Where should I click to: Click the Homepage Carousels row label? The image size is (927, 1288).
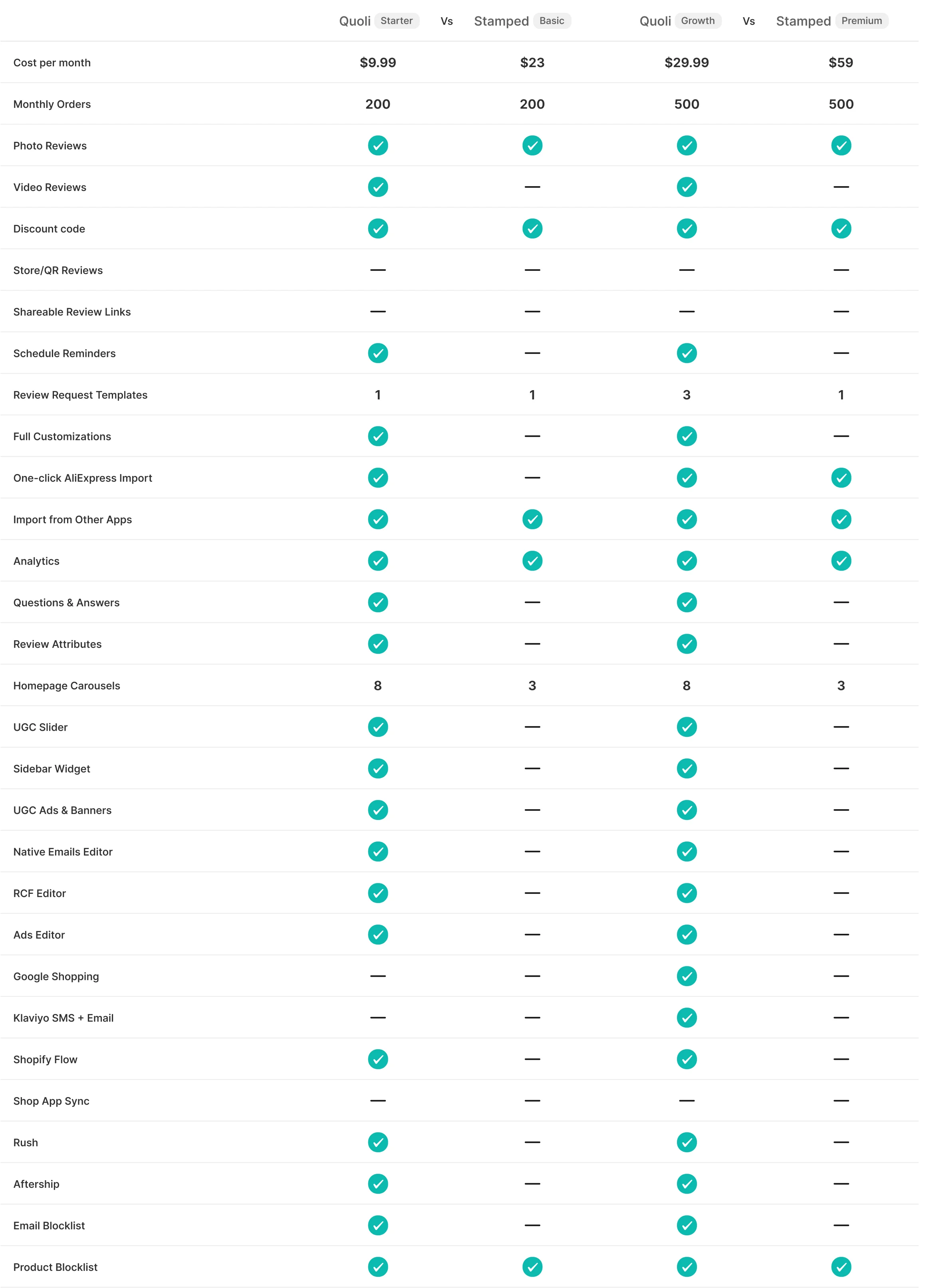(x=66, y=685)
